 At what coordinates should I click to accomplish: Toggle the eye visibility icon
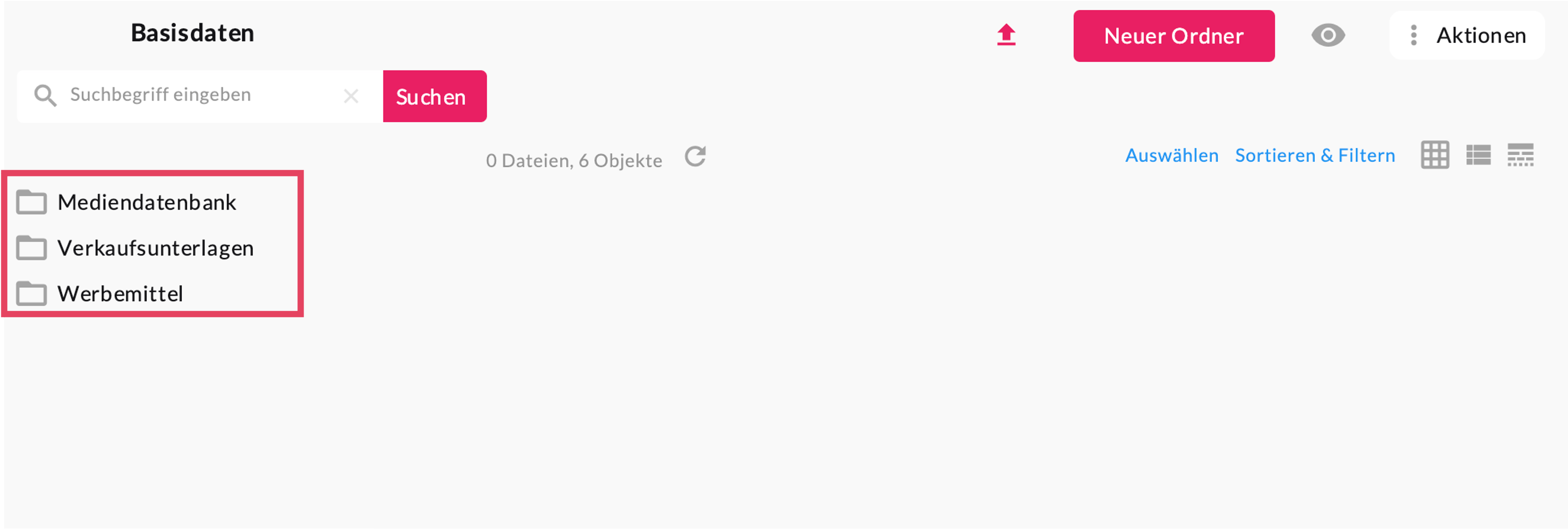1327,35
